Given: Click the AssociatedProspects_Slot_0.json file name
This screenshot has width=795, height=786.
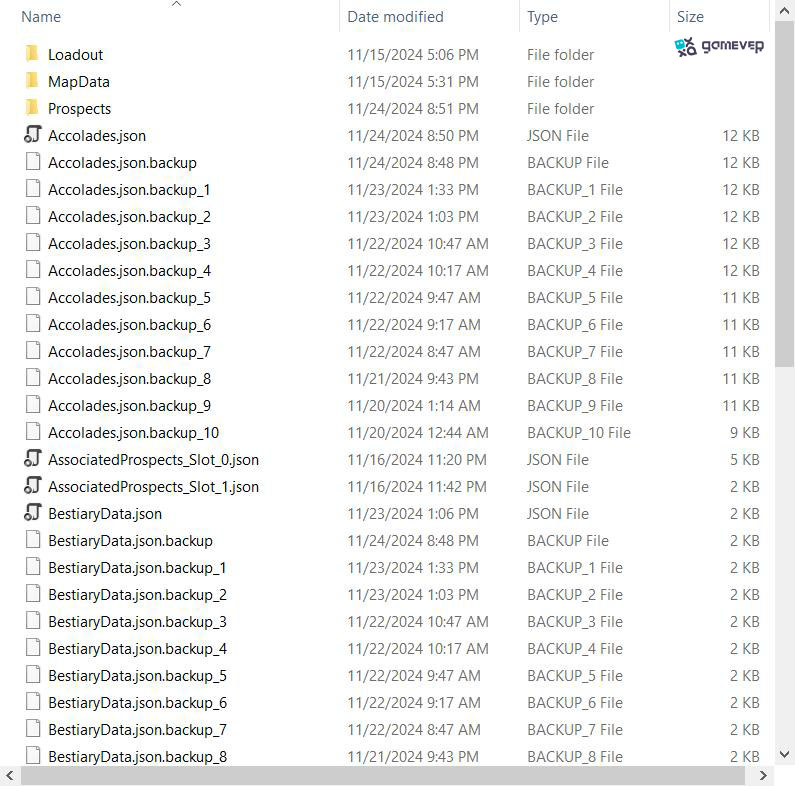Looking at the screenshot, I should pos(153,459).
